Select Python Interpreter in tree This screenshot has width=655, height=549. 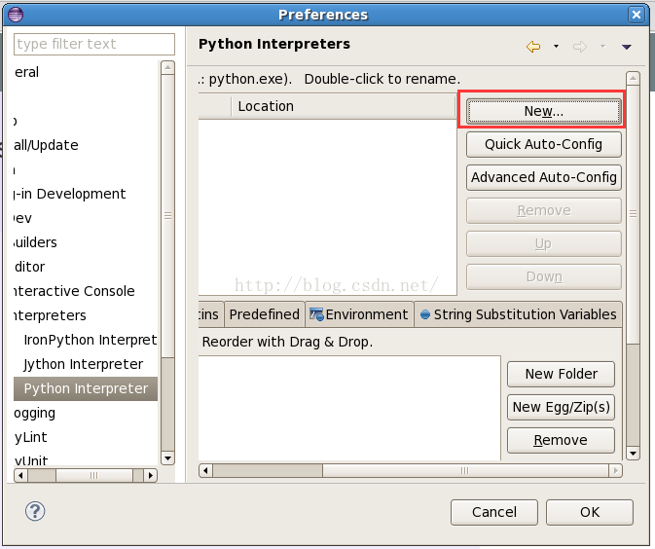click(x=86, y=389)
